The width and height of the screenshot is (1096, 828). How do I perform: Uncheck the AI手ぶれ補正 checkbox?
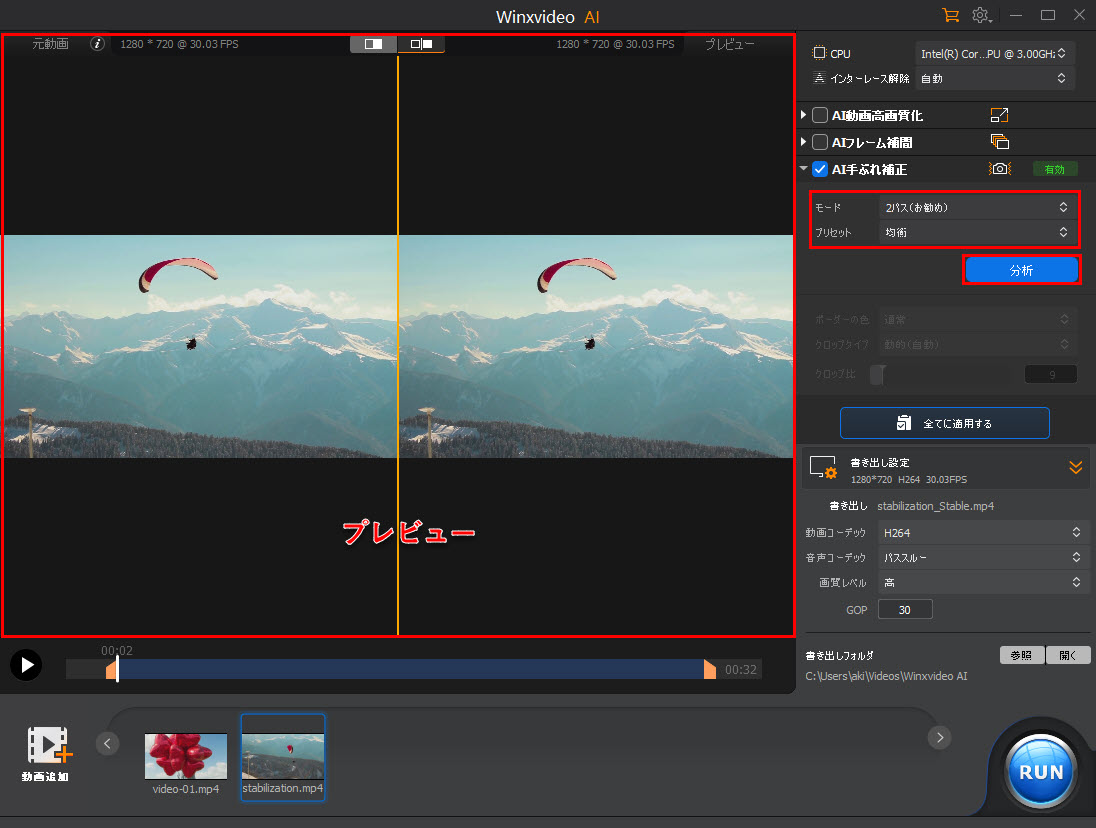(820, 169)
